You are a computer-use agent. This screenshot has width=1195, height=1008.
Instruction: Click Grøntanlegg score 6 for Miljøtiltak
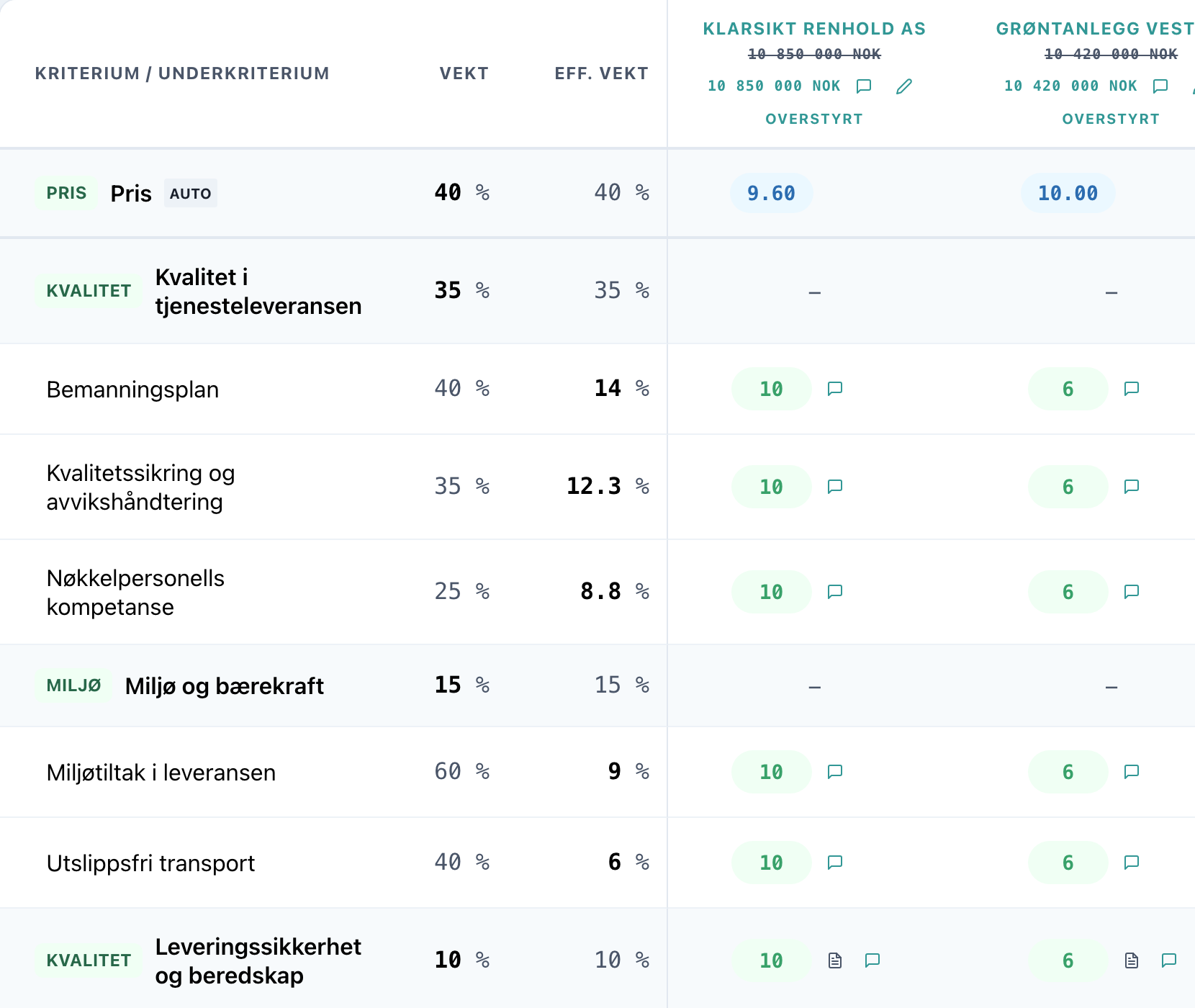pos(1068,772)
